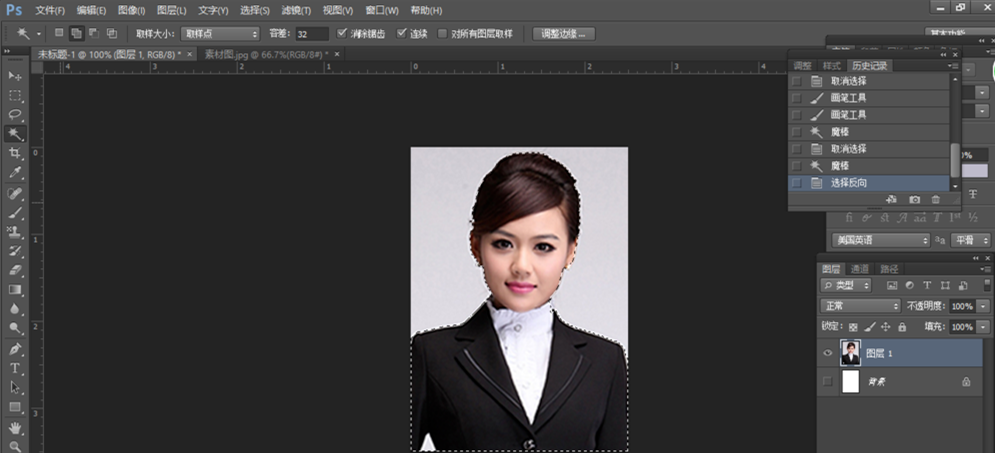Select the Lasso tool
The width and height of the screenshot is (995, 453).
coord(15,114)
